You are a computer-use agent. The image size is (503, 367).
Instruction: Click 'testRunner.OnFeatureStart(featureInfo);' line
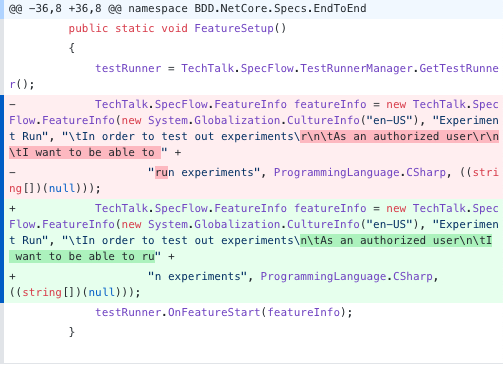[224, 312]
